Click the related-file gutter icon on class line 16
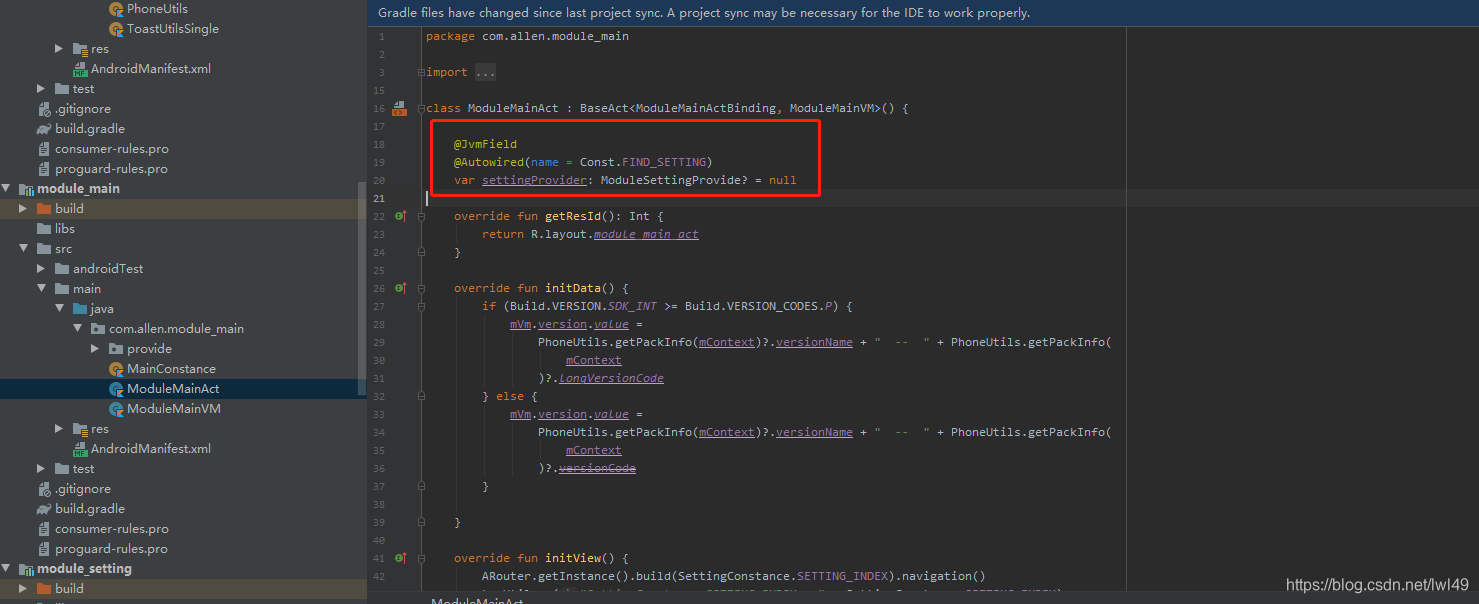Screen dimensions: 1479x604 point(399,108)
